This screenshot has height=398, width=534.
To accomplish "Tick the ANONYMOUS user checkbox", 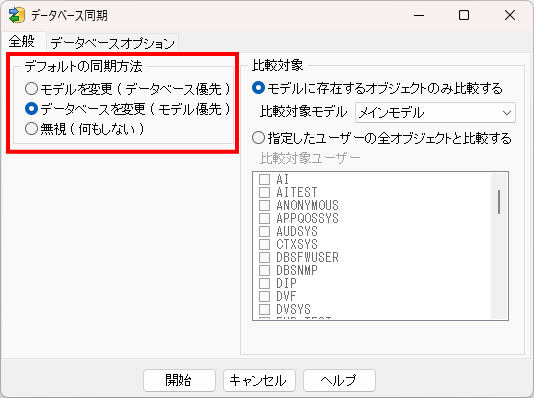I will coord(264,205).
